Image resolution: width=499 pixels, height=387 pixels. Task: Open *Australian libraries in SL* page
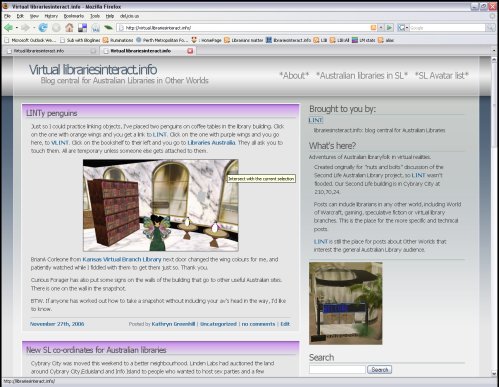click(x=362, y=76)
